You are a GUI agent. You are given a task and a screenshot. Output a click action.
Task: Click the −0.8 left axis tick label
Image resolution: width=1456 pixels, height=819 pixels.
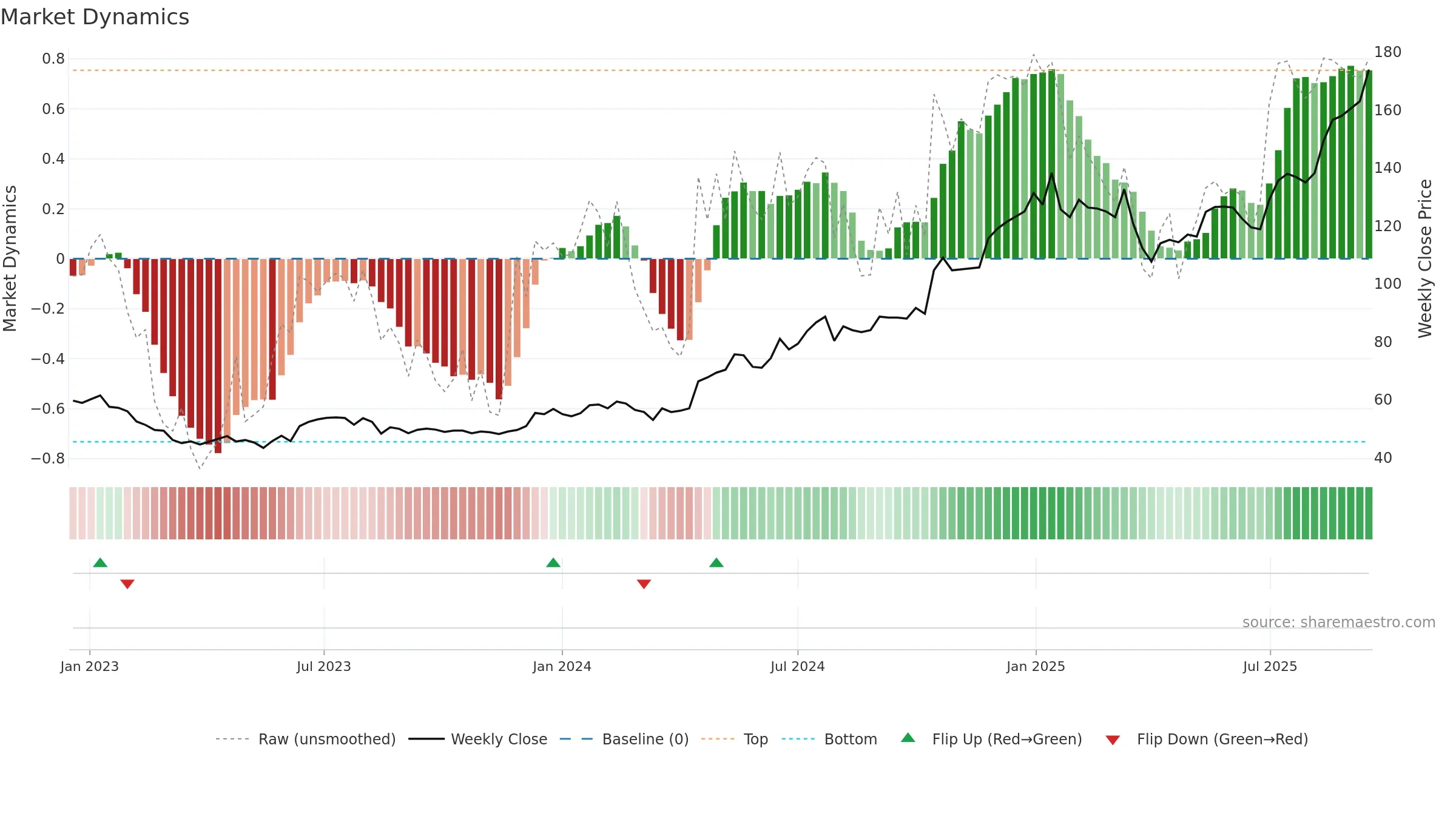click(x=48, y=459)
